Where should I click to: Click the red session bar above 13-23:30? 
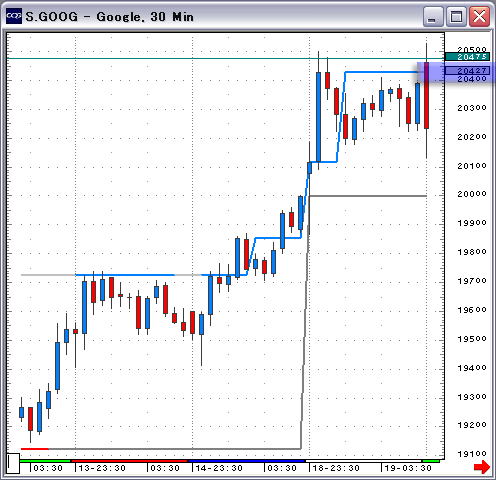(x=130, y=461)
